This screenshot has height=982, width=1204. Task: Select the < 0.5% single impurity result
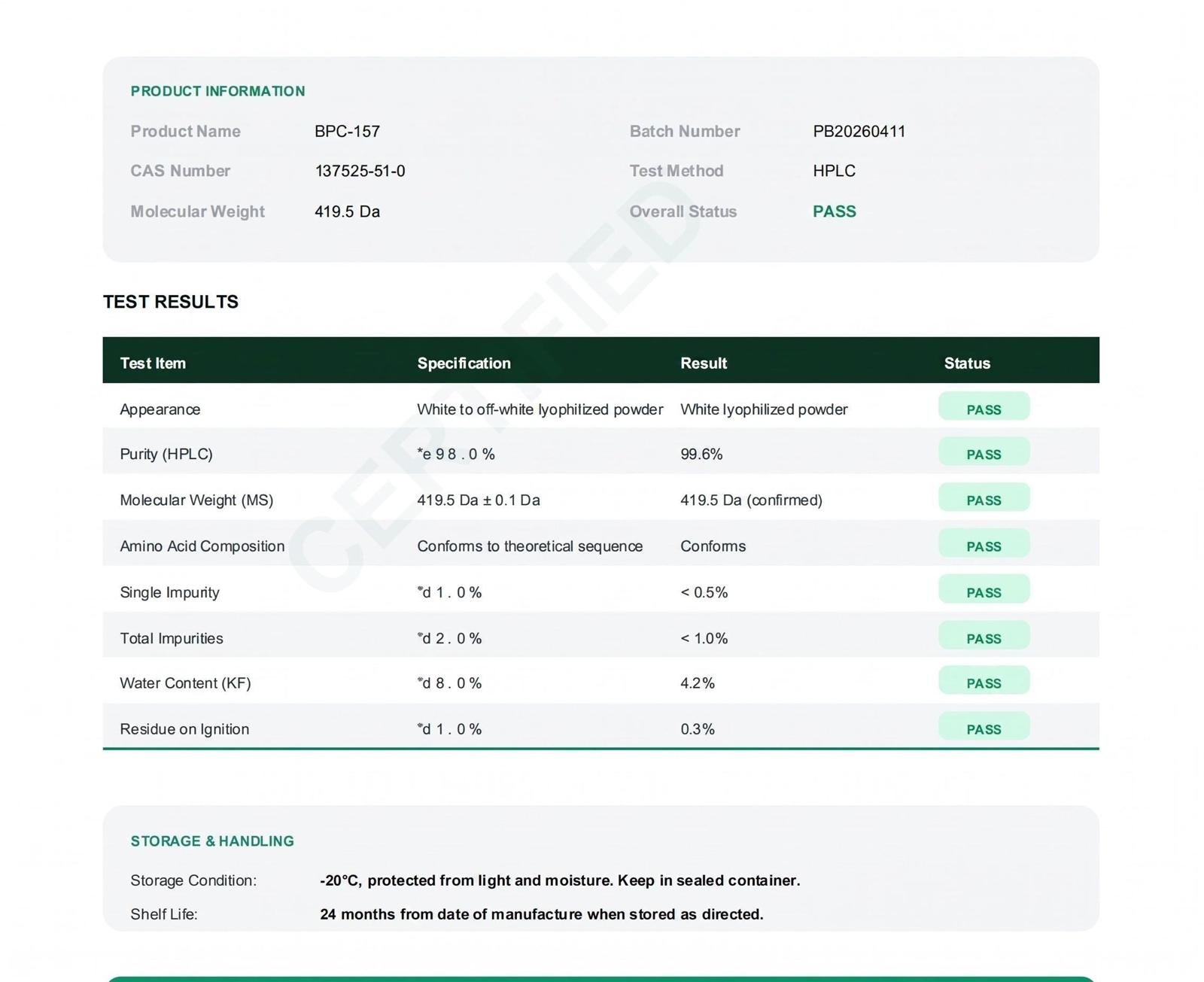coord(704,592)
